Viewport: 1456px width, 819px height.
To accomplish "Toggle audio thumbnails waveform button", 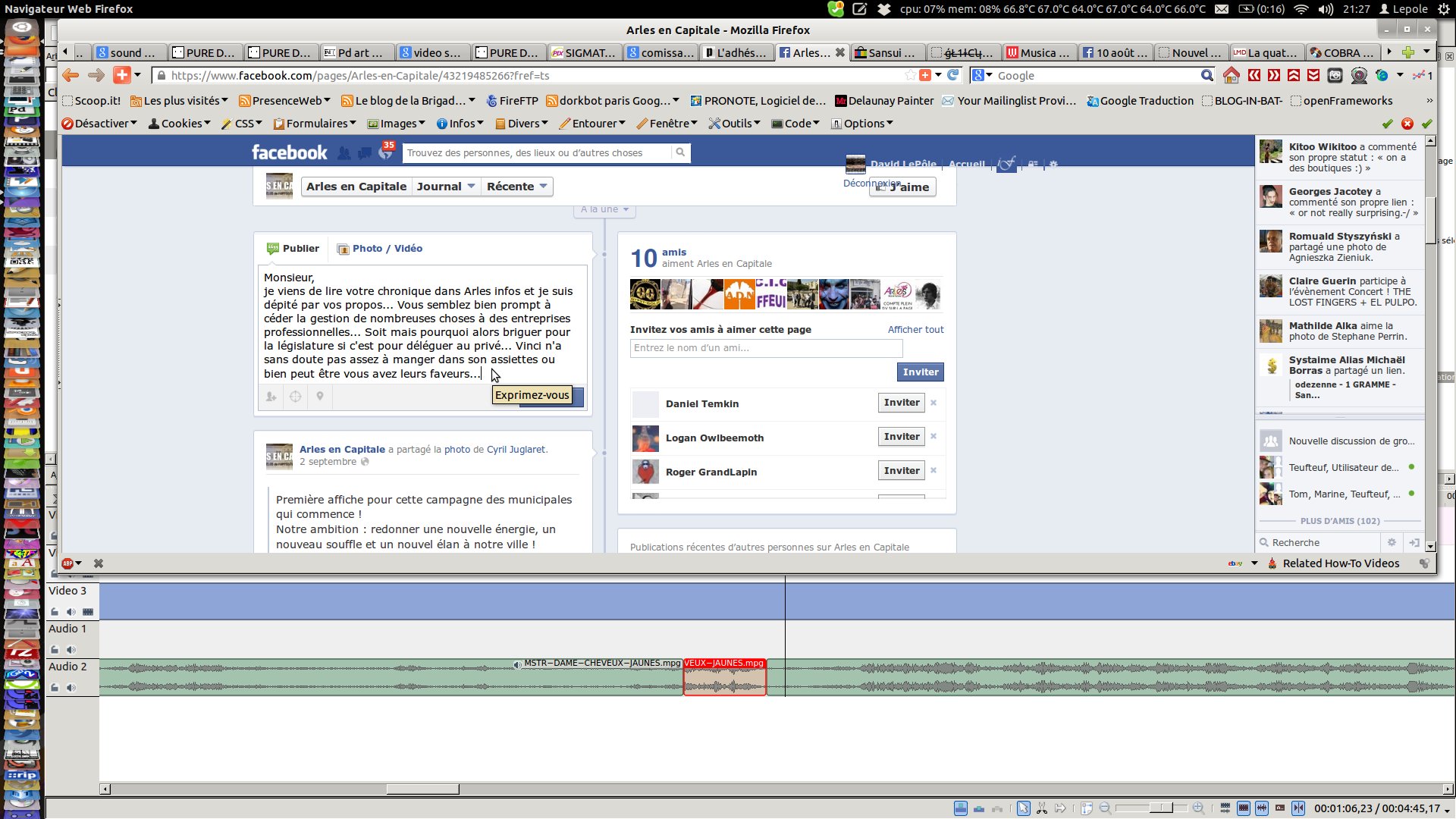I will (x=1262, y=808).
